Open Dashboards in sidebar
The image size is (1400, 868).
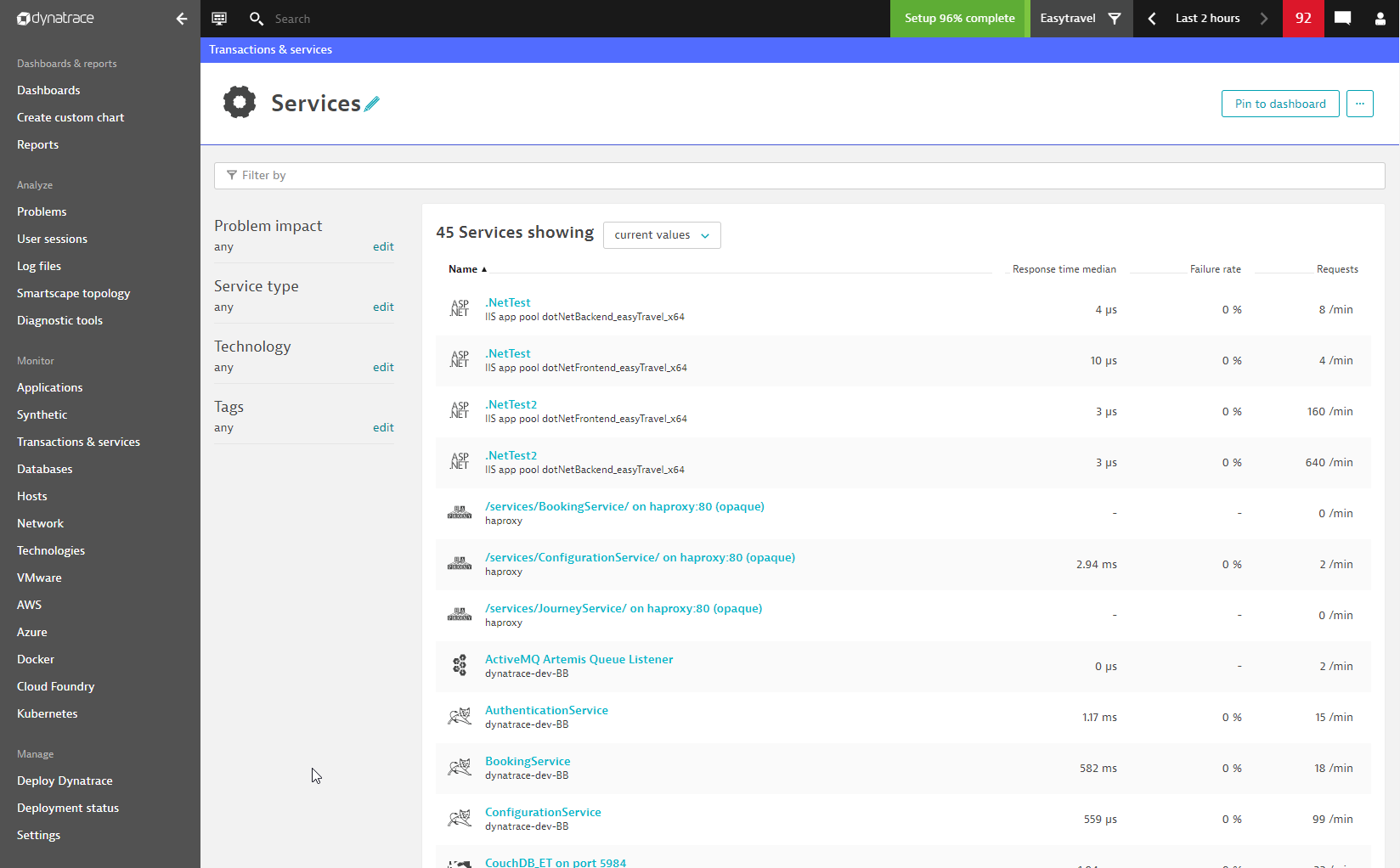[48, 90]
